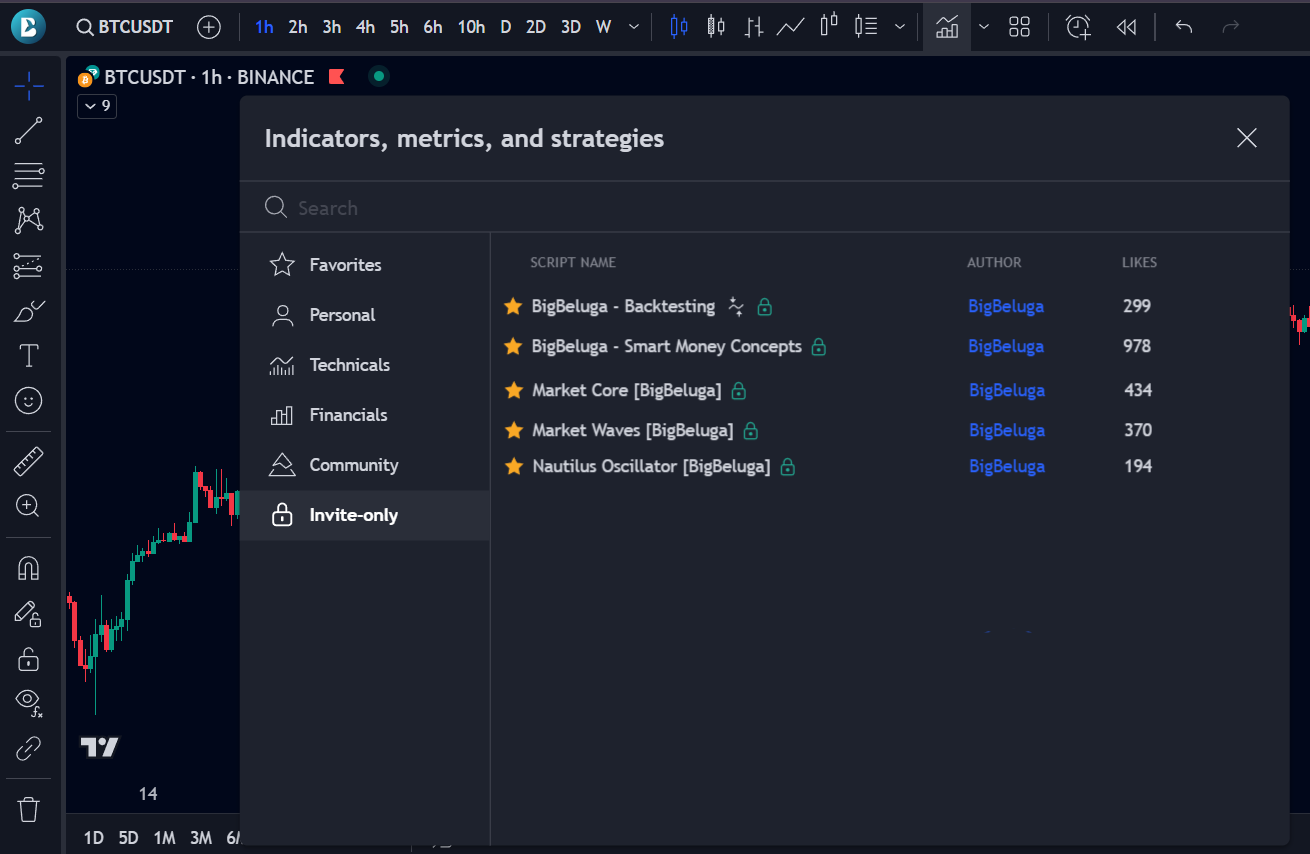Select the crosshair cursor tool

point(29,86)
